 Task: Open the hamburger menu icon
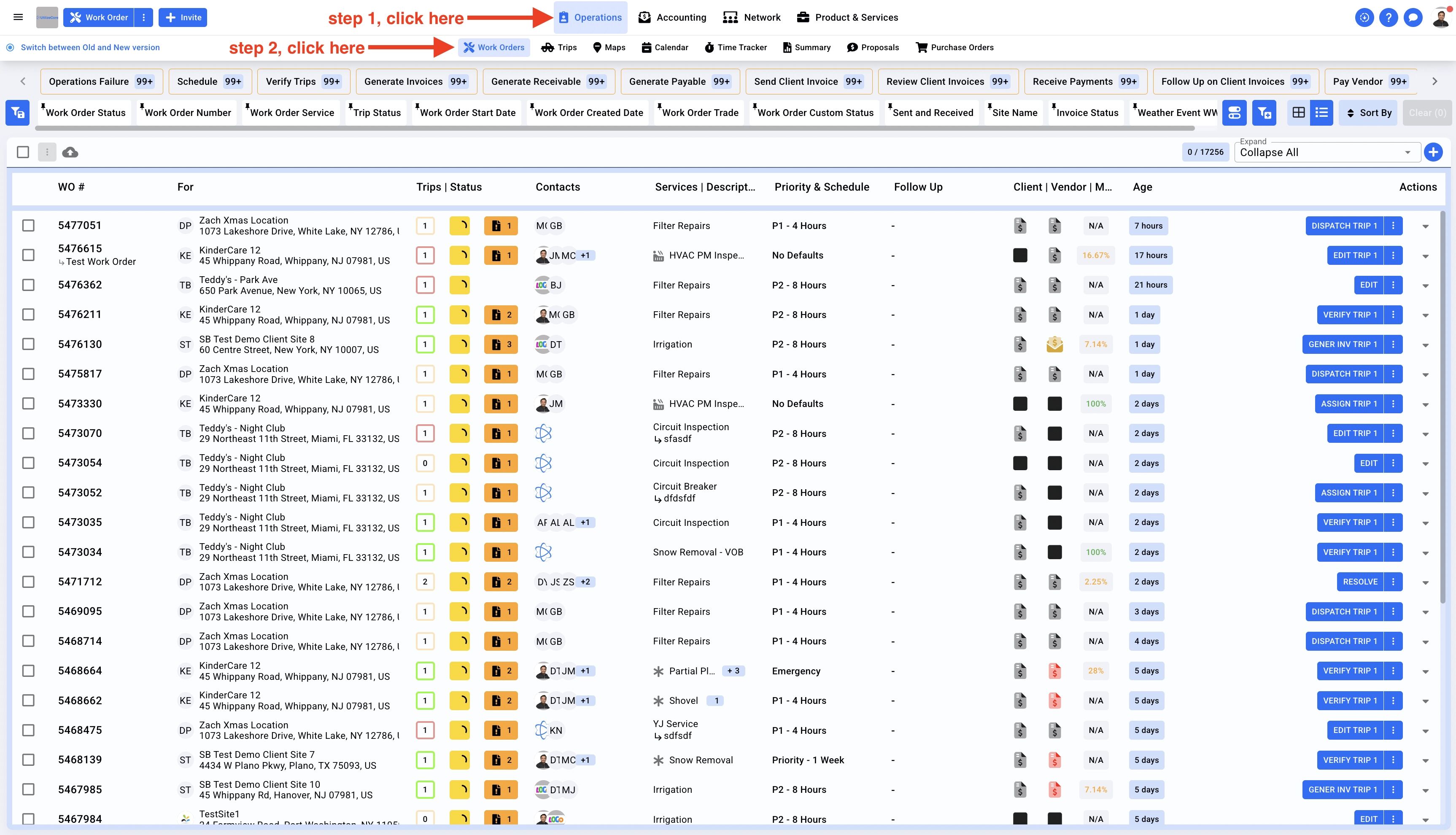point(18,17)
